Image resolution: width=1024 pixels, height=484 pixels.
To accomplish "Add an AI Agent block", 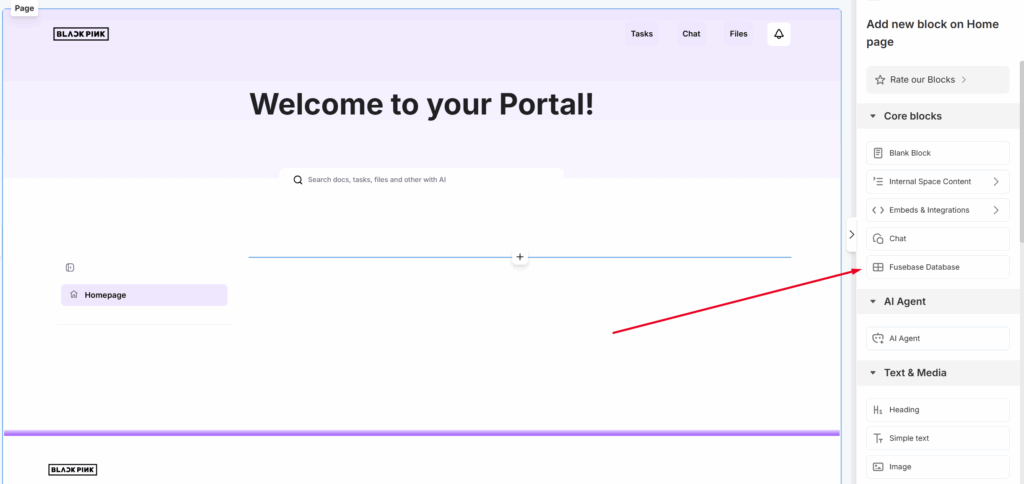I will (x=937, y=338).
